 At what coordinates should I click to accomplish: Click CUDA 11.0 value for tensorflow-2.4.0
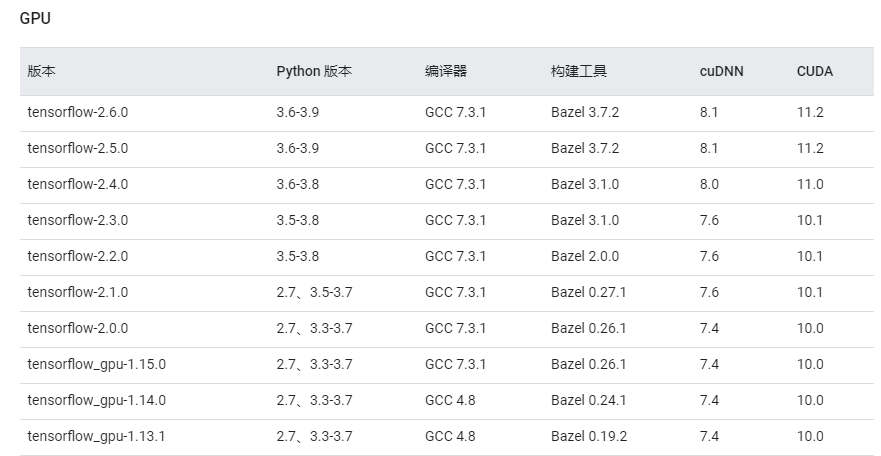pyautogui.click(x=810, y=184)
